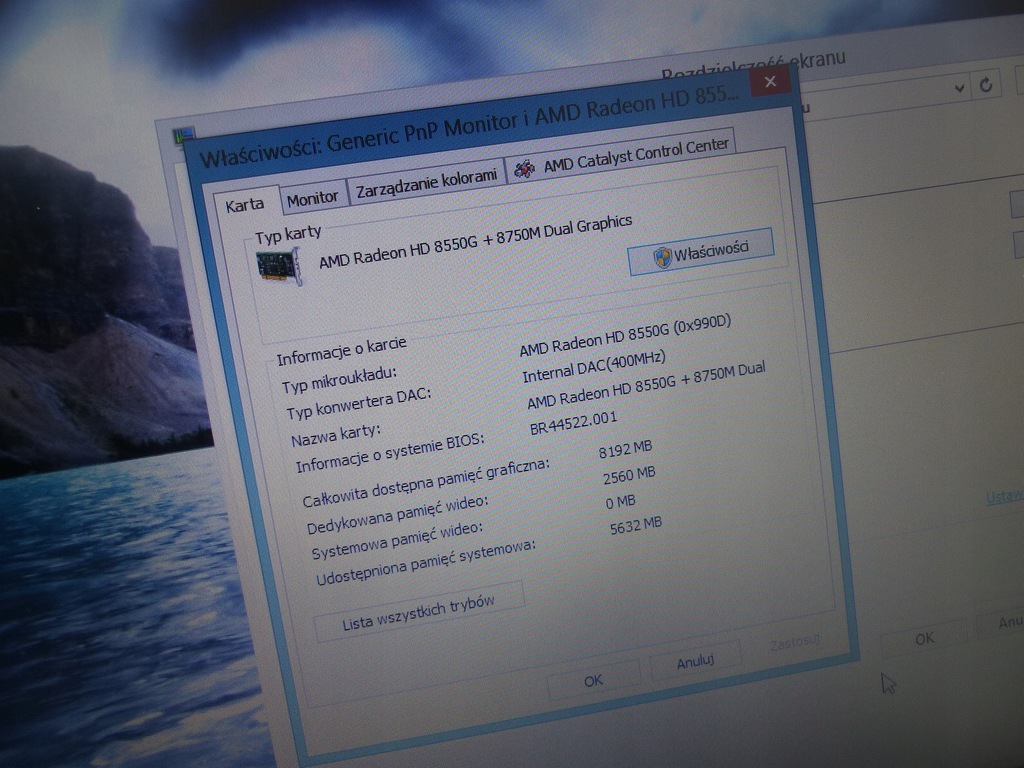Image resolution: width=1024 pixels, height=768 pixels.
Task: Select the BIOS value BR44522.001
Action: 573,423
